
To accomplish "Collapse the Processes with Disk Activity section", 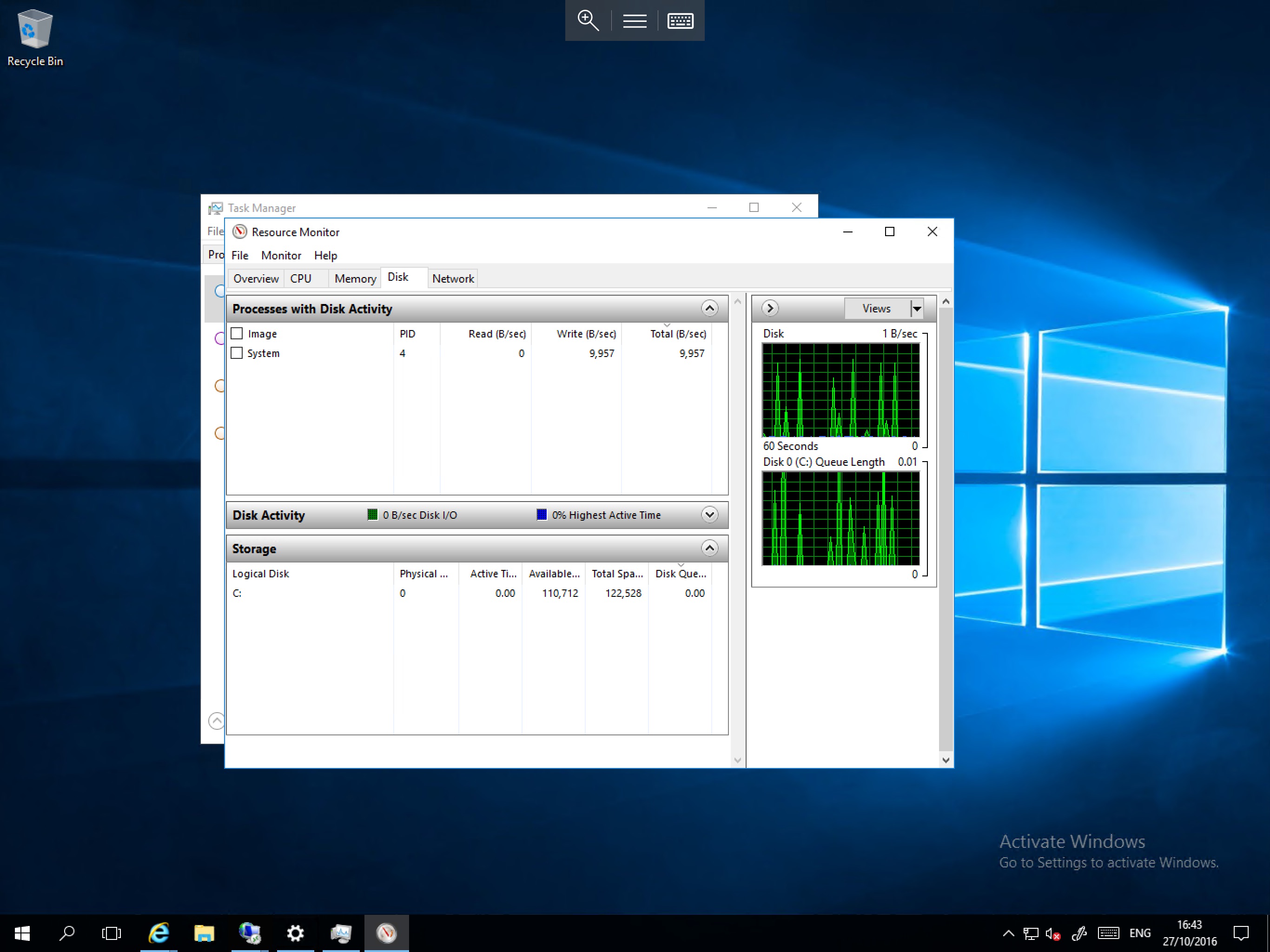I will click(x=709, y=308).
